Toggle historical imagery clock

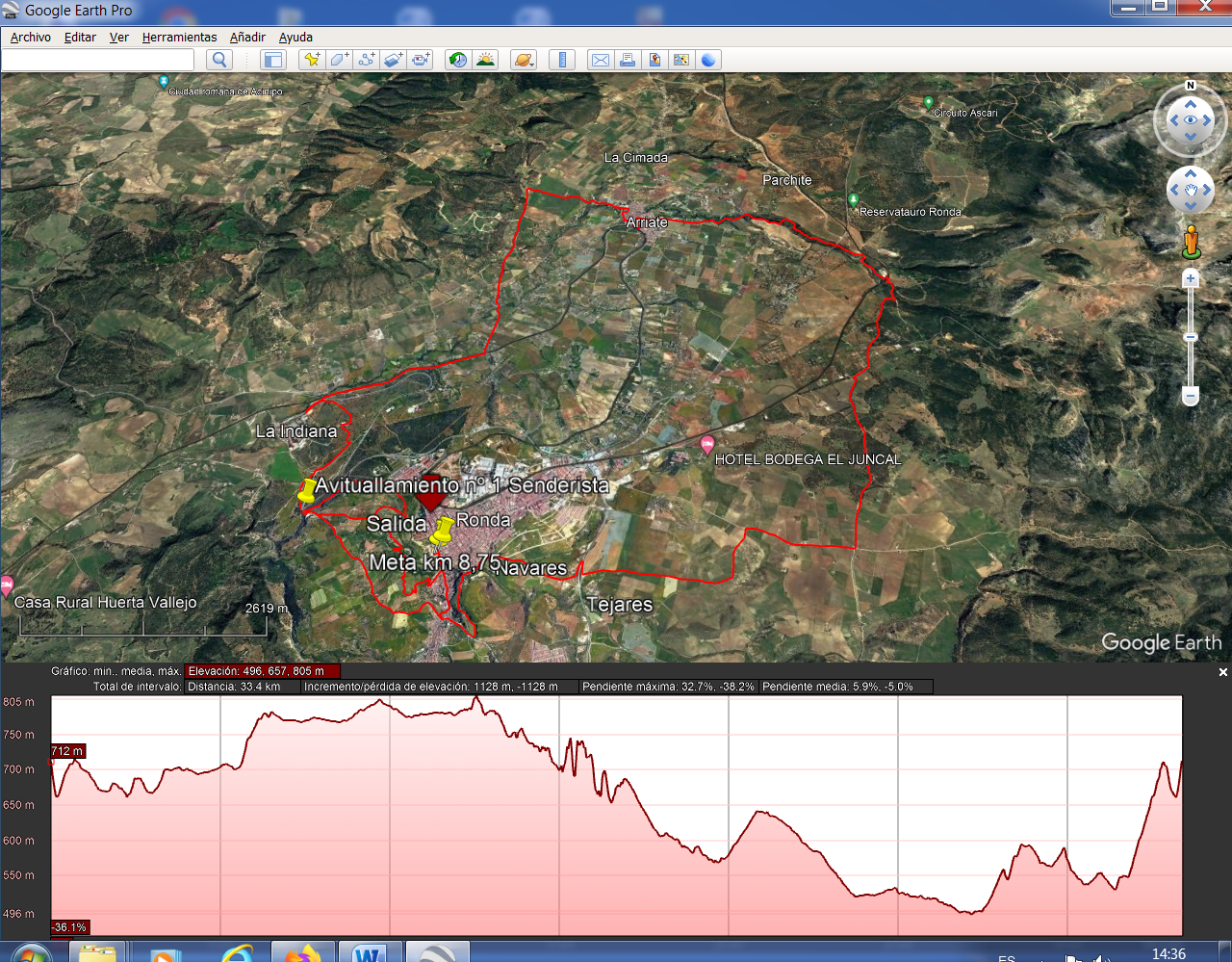(458, 60)
